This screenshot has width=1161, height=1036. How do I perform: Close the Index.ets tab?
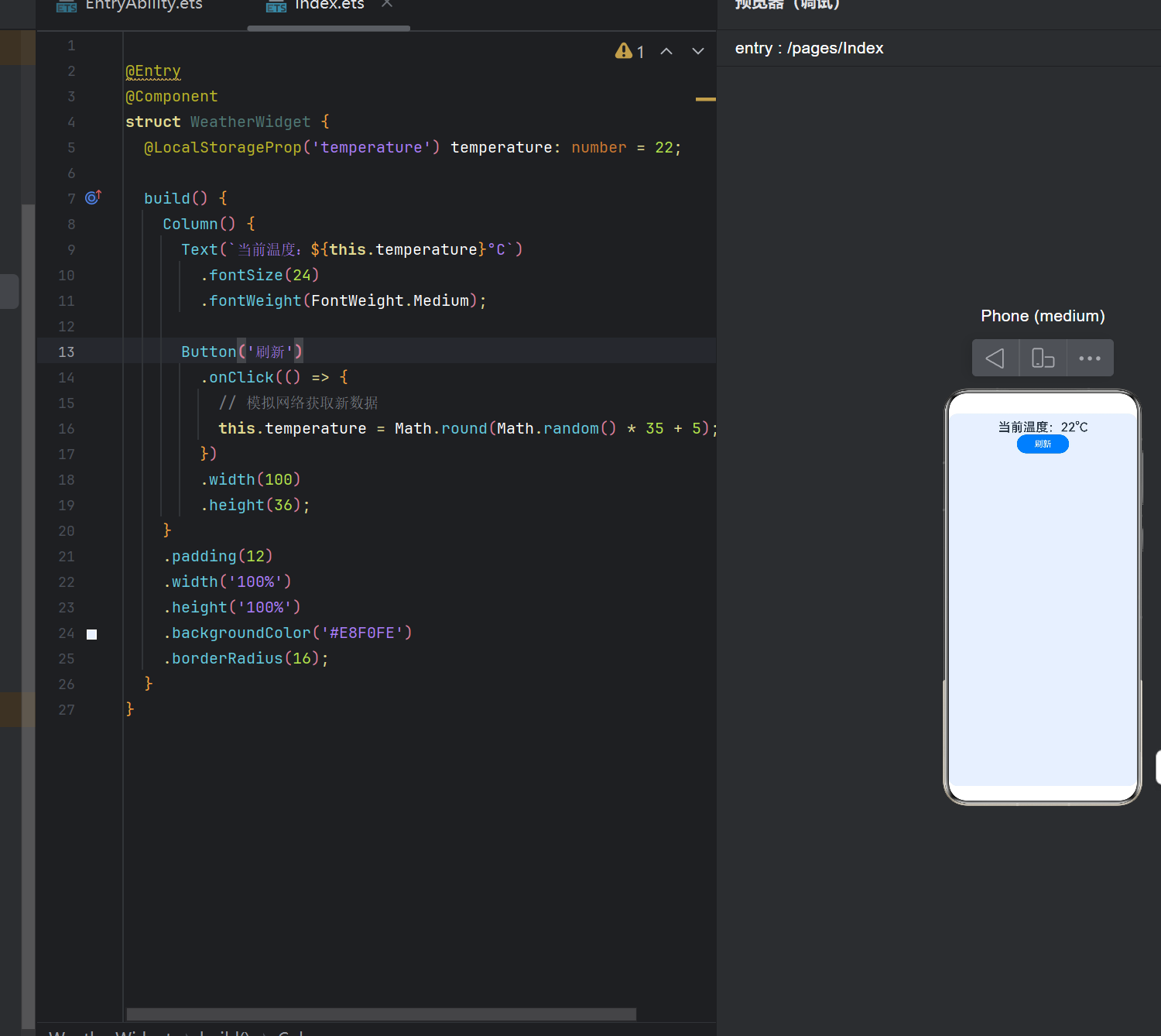pyautogui.click(x=387, y=4)
